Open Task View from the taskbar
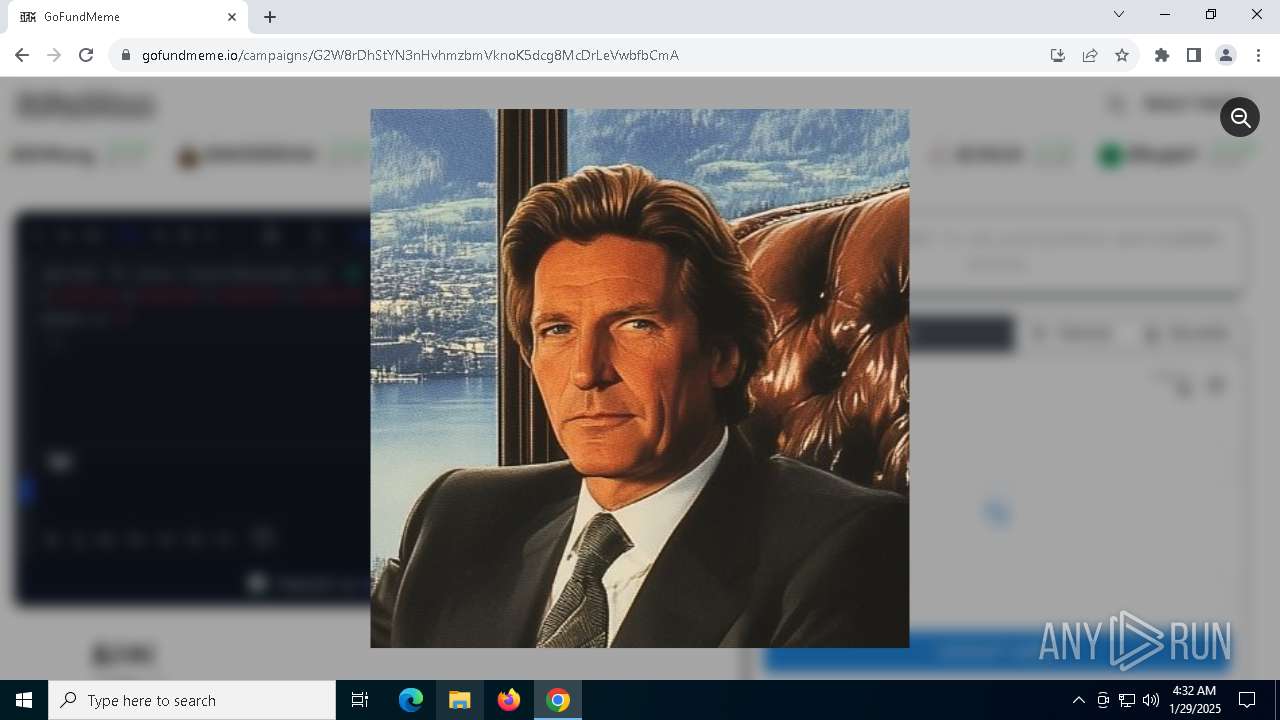The height and width of the screenshot is (720, 1280). pos(360,700)
